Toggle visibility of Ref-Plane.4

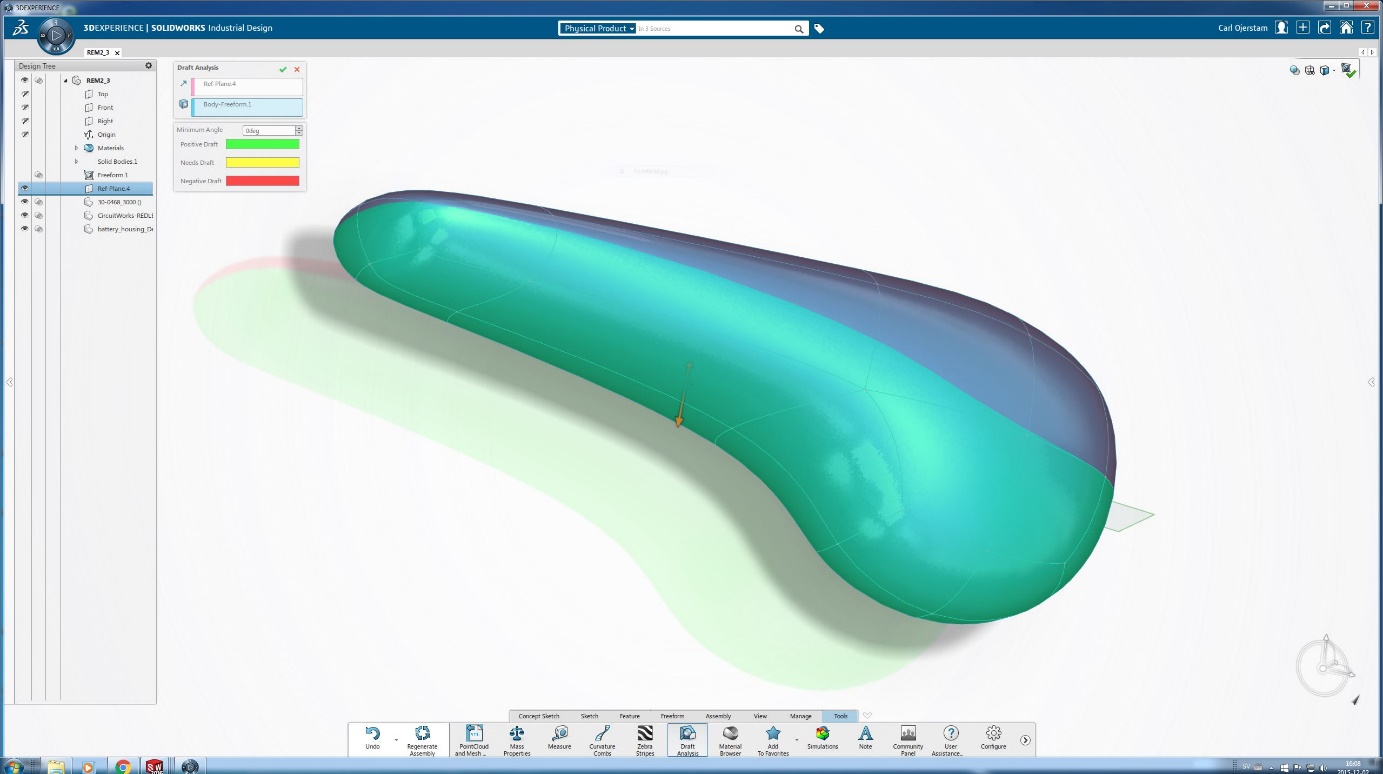(24, 188)
